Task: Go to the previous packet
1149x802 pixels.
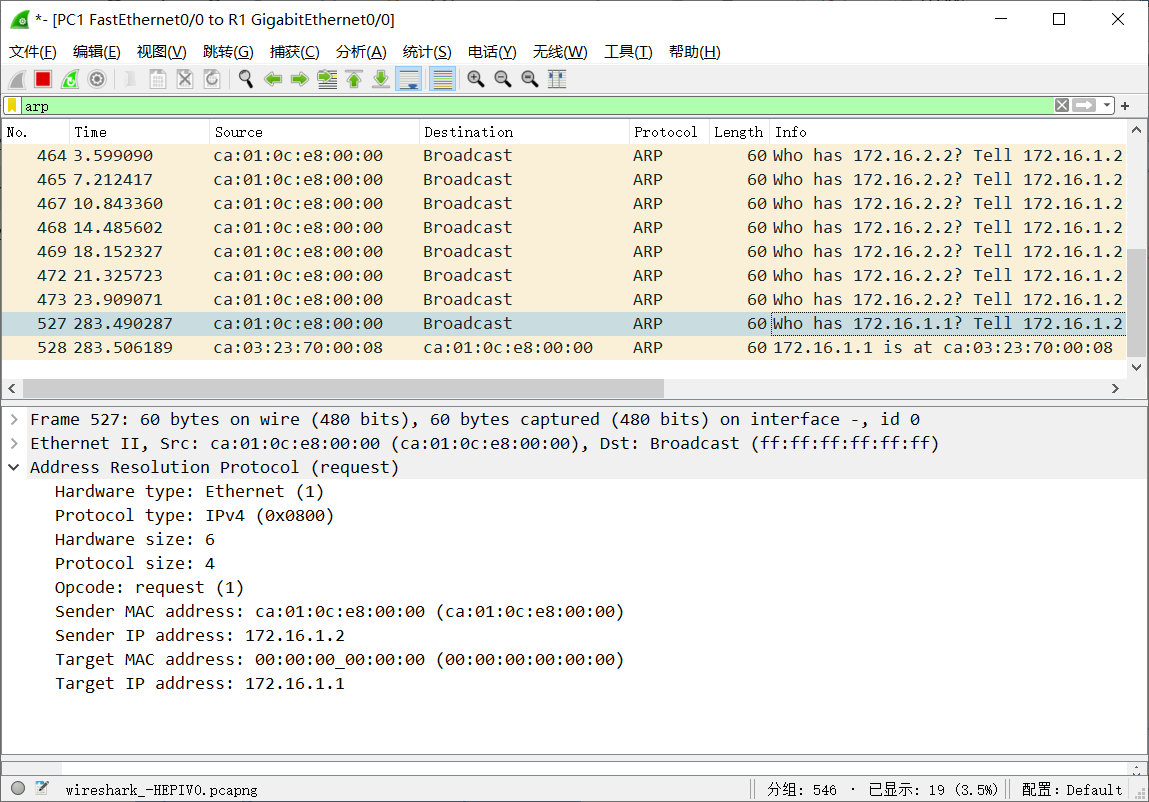Action: click(273, 78)
